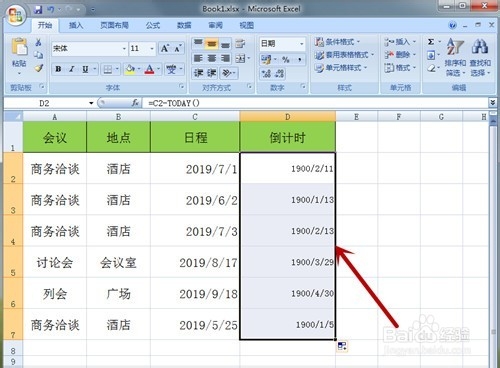Screen dimensions: 500x368
Task: Align text left
Action: pyautogui.click(x=198, y=59)
